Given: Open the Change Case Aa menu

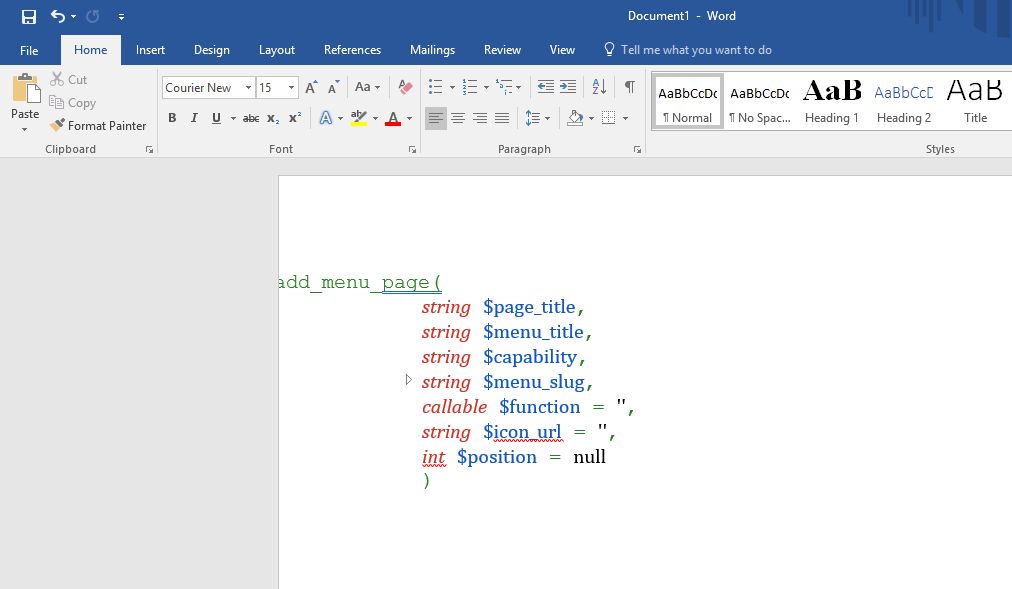Looking at the screenshot, I should (367, 88).
